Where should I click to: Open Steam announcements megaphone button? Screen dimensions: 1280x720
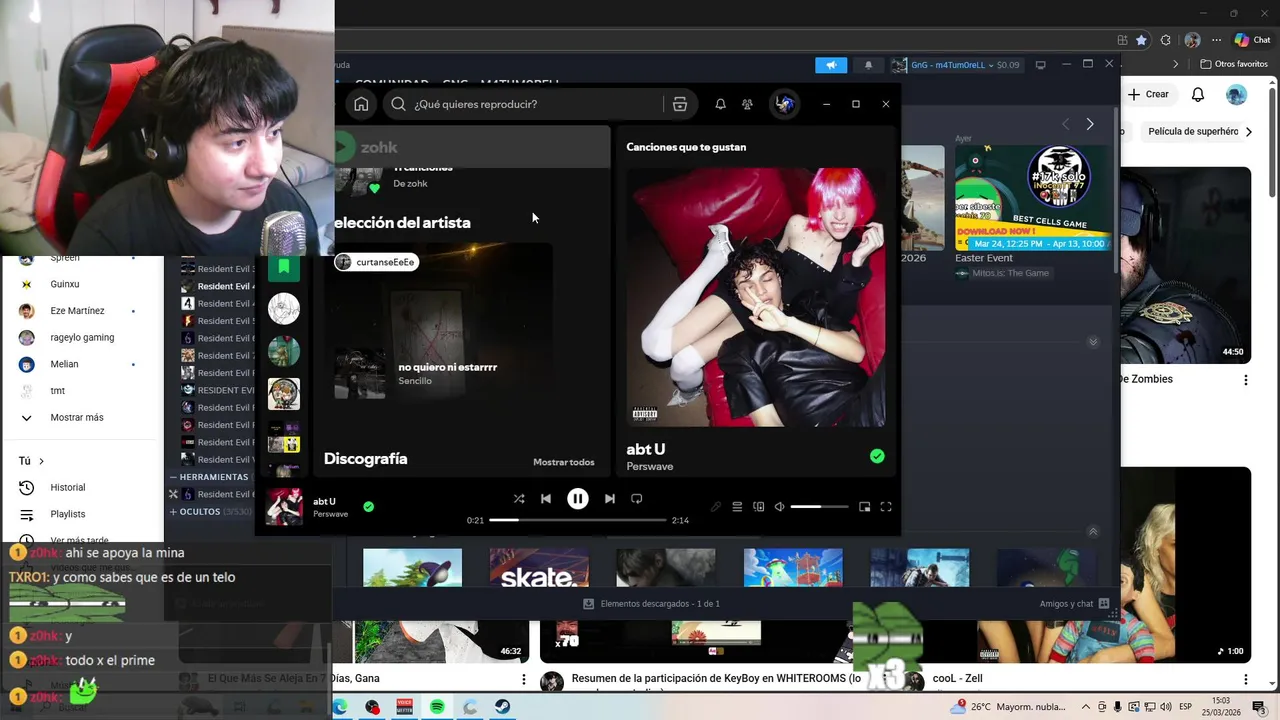(831, 65)
